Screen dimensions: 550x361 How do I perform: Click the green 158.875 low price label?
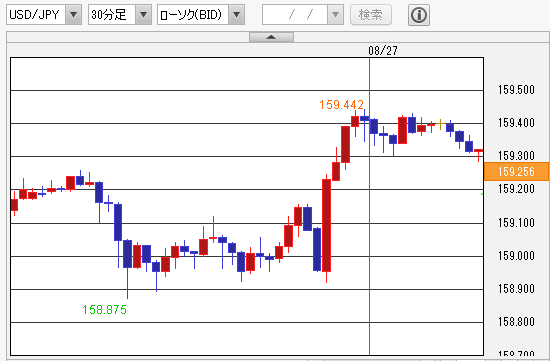click(x=104, y=310)
